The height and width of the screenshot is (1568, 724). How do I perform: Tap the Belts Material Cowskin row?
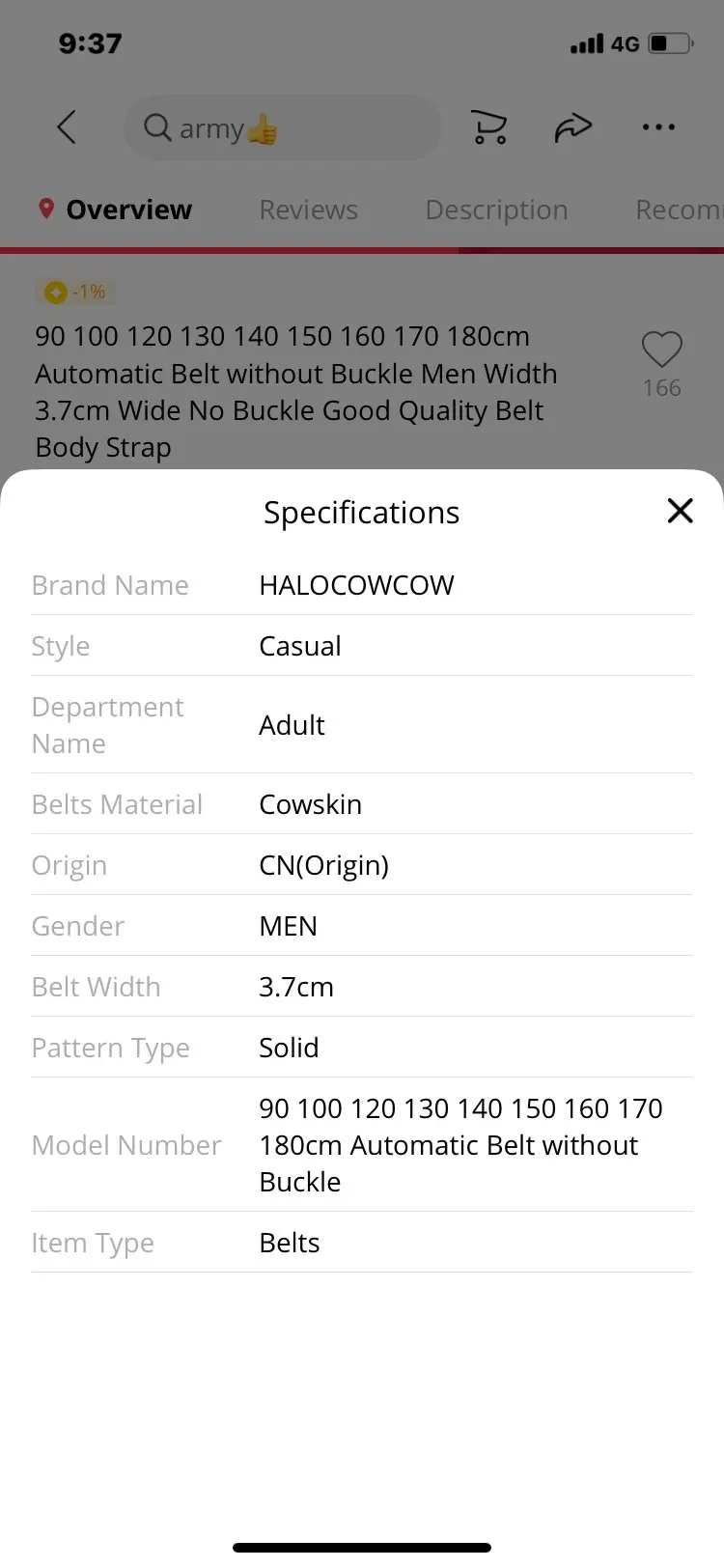[x=361, y=804]
